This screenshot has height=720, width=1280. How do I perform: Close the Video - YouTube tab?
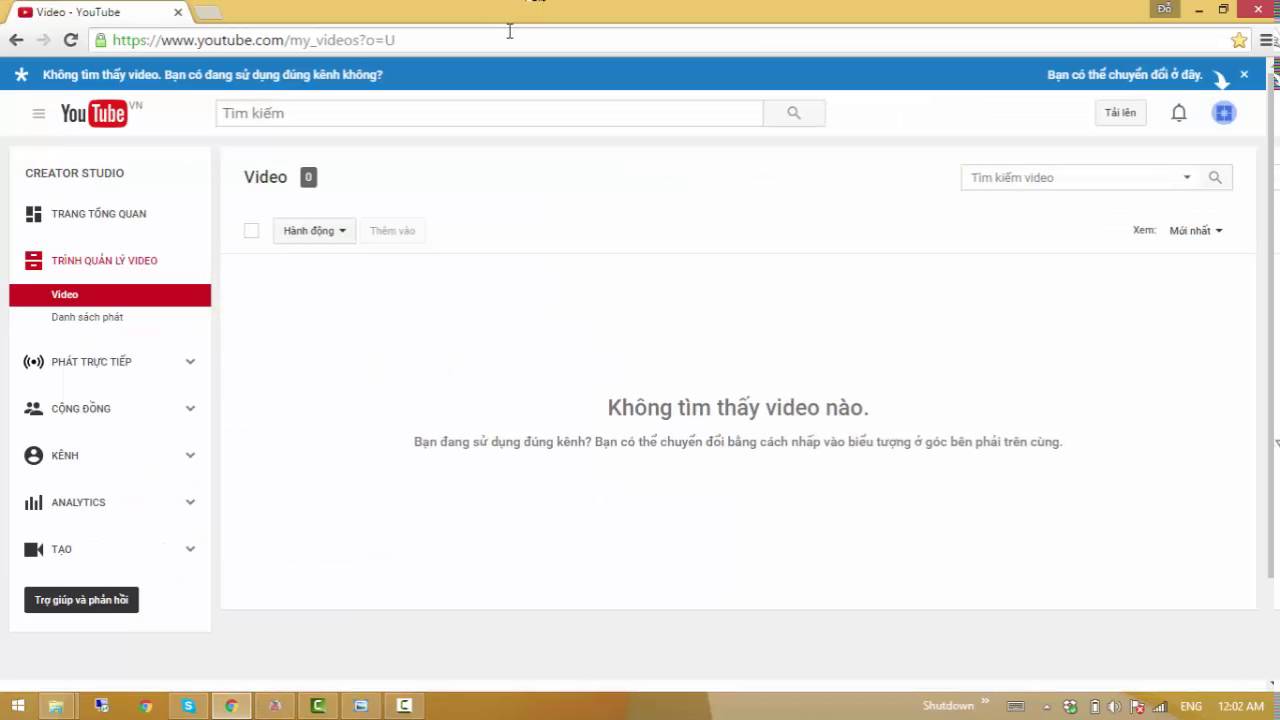178,12
